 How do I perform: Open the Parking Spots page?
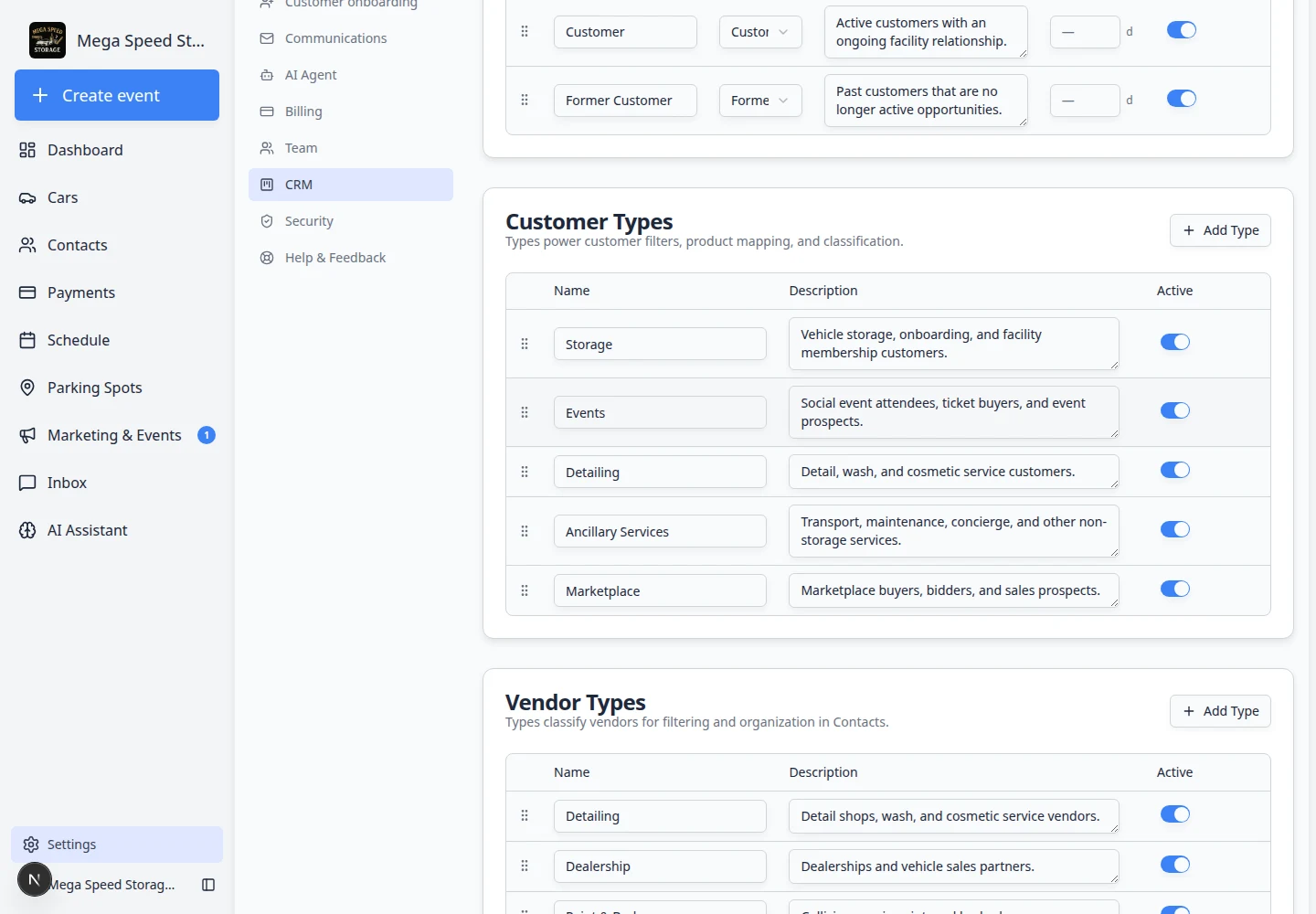(117, 388)
